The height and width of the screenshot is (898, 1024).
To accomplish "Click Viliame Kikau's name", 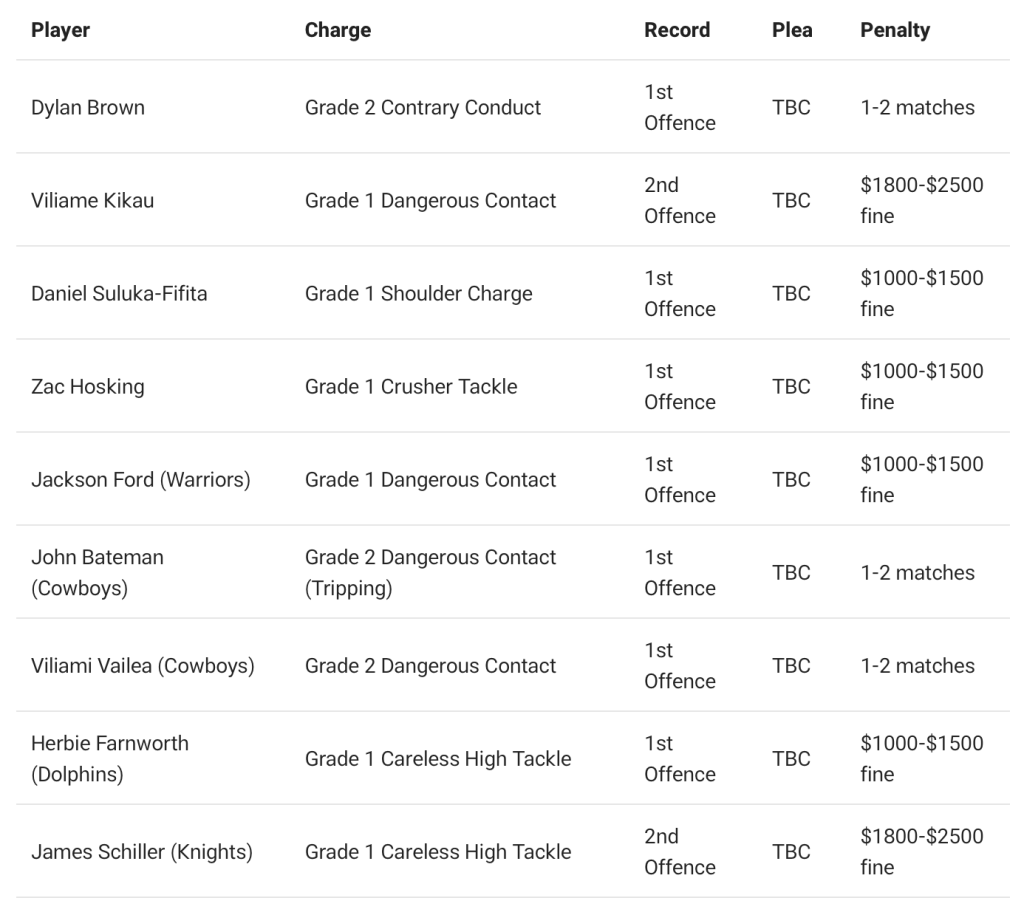I will click(x=93, y=200).
